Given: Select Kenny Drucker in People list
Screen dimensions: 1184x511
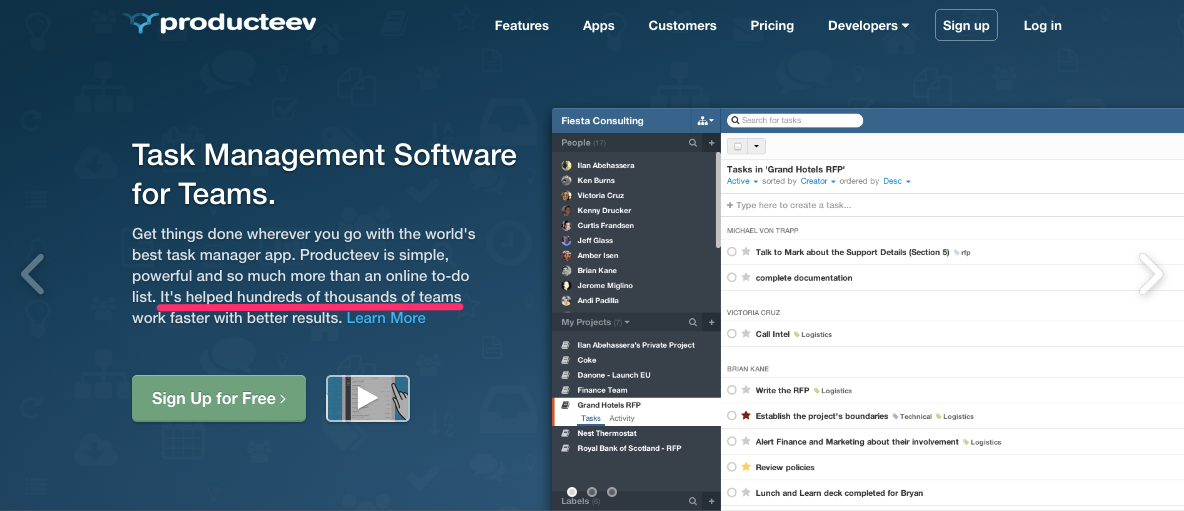Looking at the screenshot, I should tap(603, 211).
